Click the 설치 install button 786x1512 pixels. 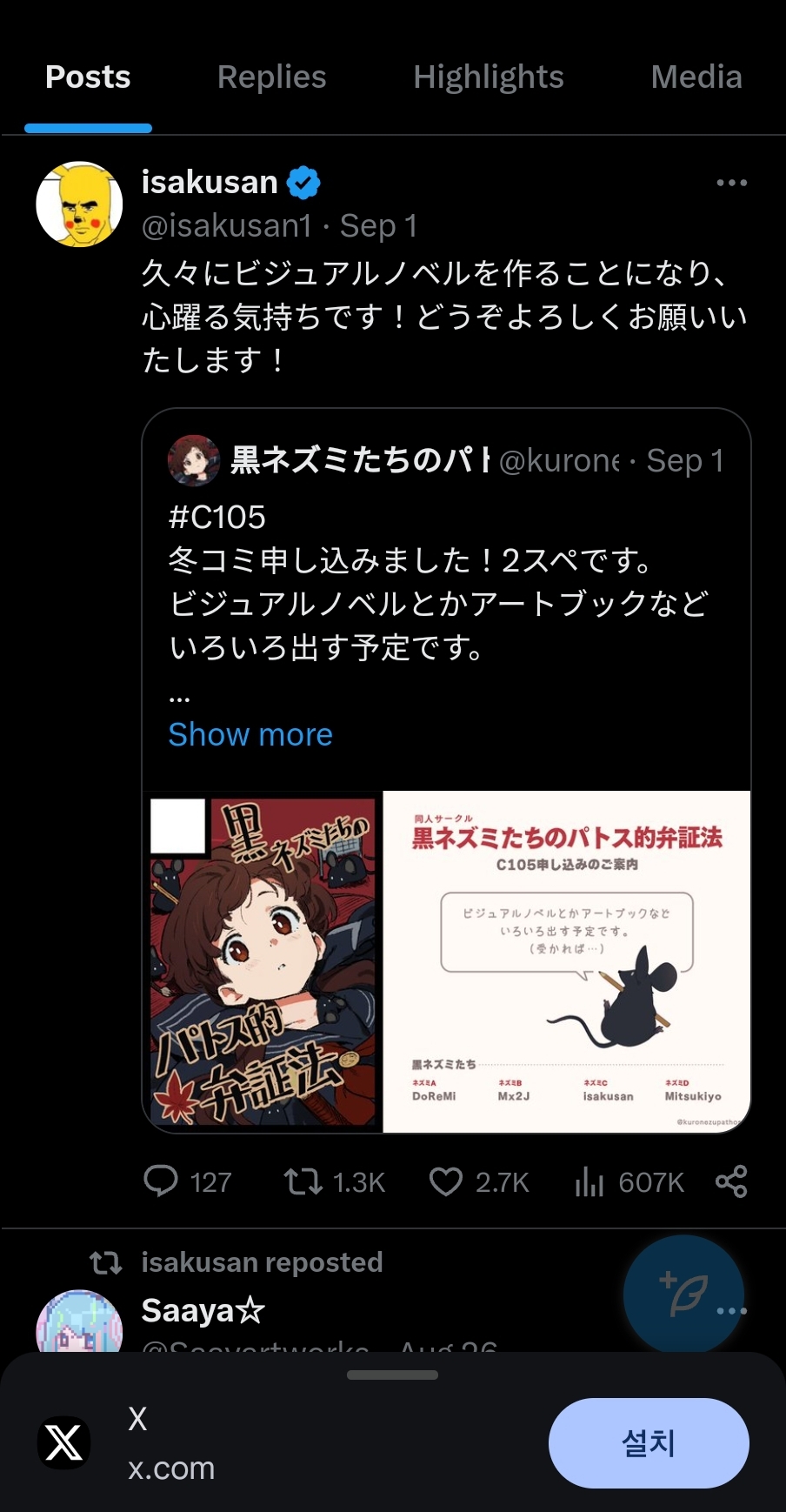pyautogui.click(x=649, y=1443)
